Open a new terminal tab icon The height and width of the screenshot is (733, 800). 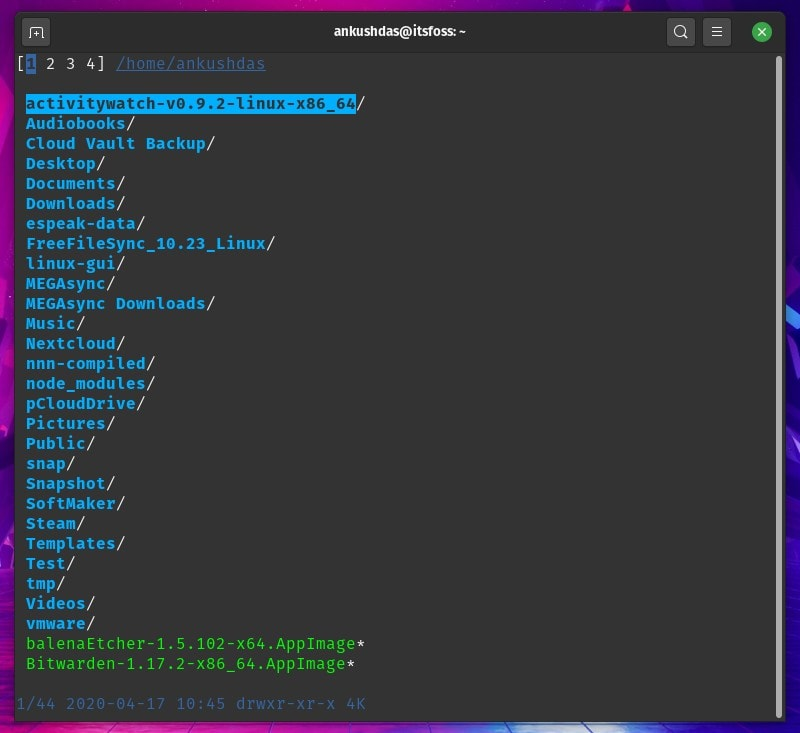[x=36, y=32]
